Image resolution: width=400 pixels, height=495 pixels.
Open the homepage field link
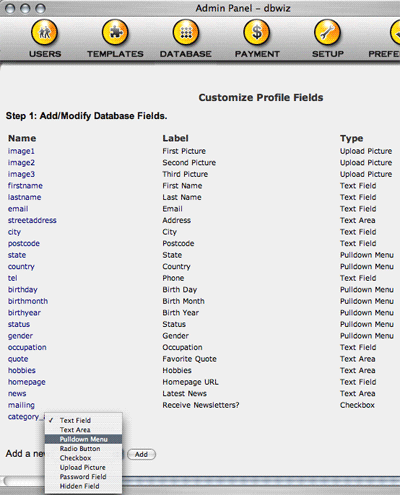27,382
